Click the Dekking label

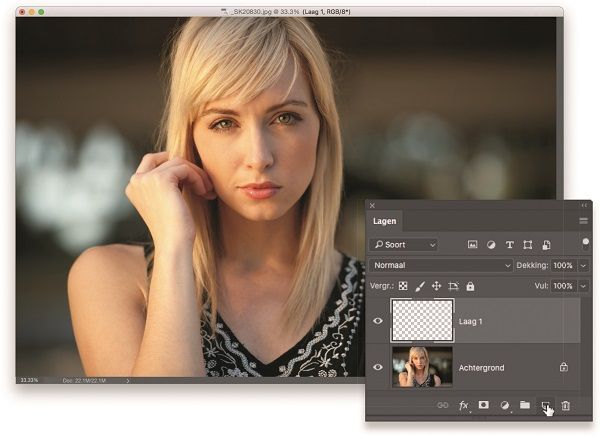[x=532, y=265]
